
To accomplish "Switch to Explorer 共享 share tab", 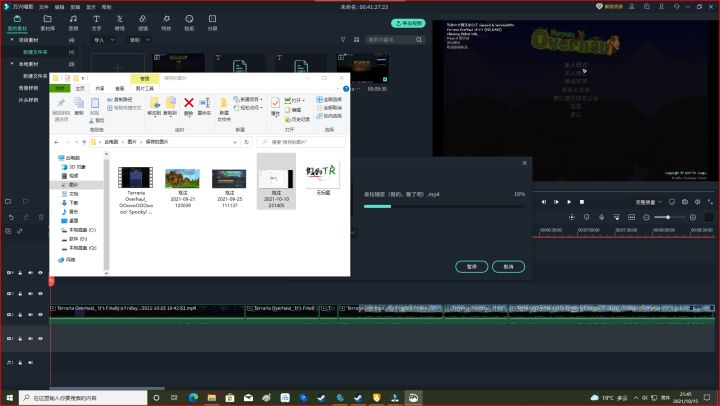I will click(x=100, y=88).
